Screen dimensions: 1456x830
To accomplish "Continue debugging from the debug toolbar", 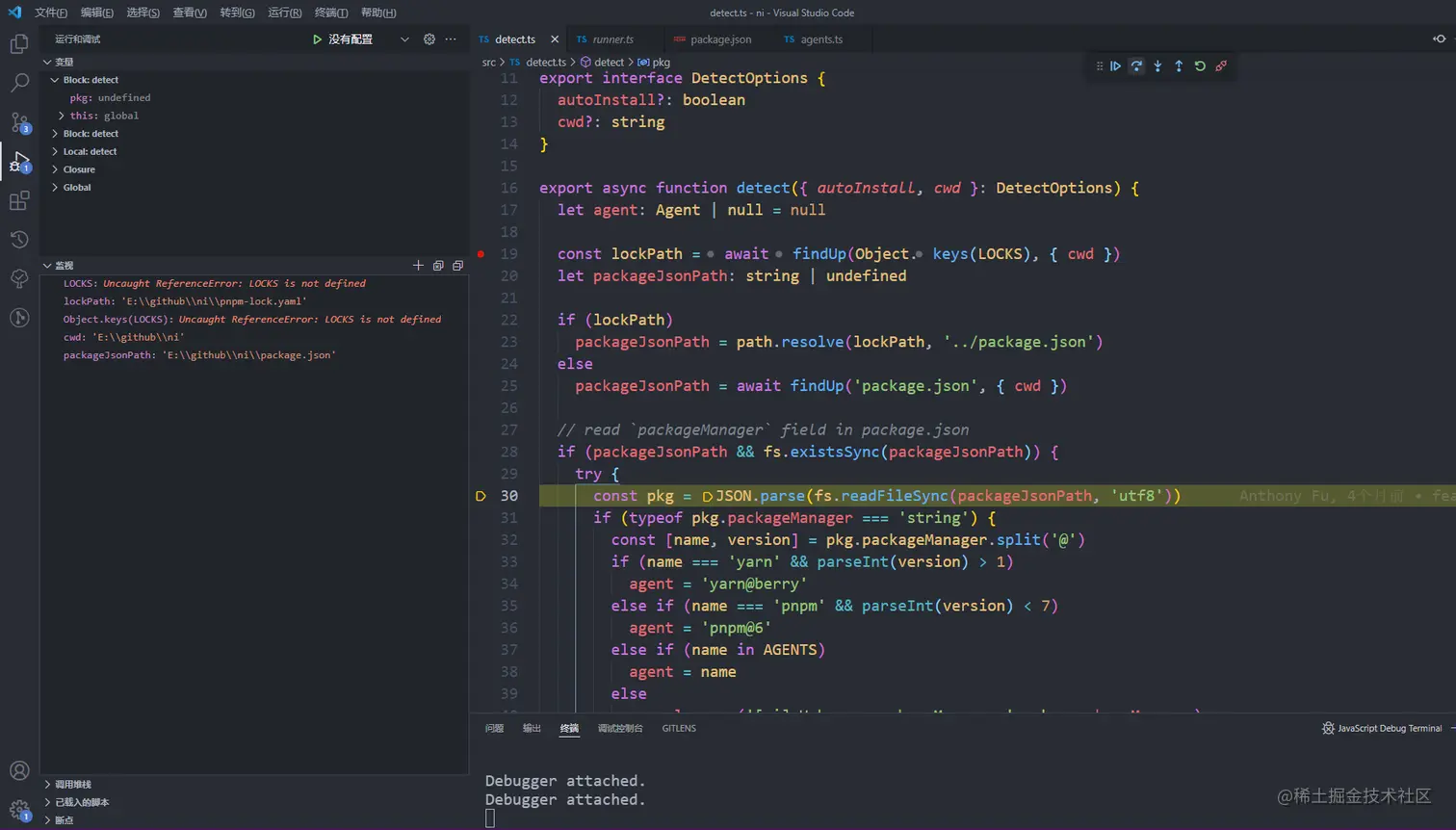I will coord(1115,66).
